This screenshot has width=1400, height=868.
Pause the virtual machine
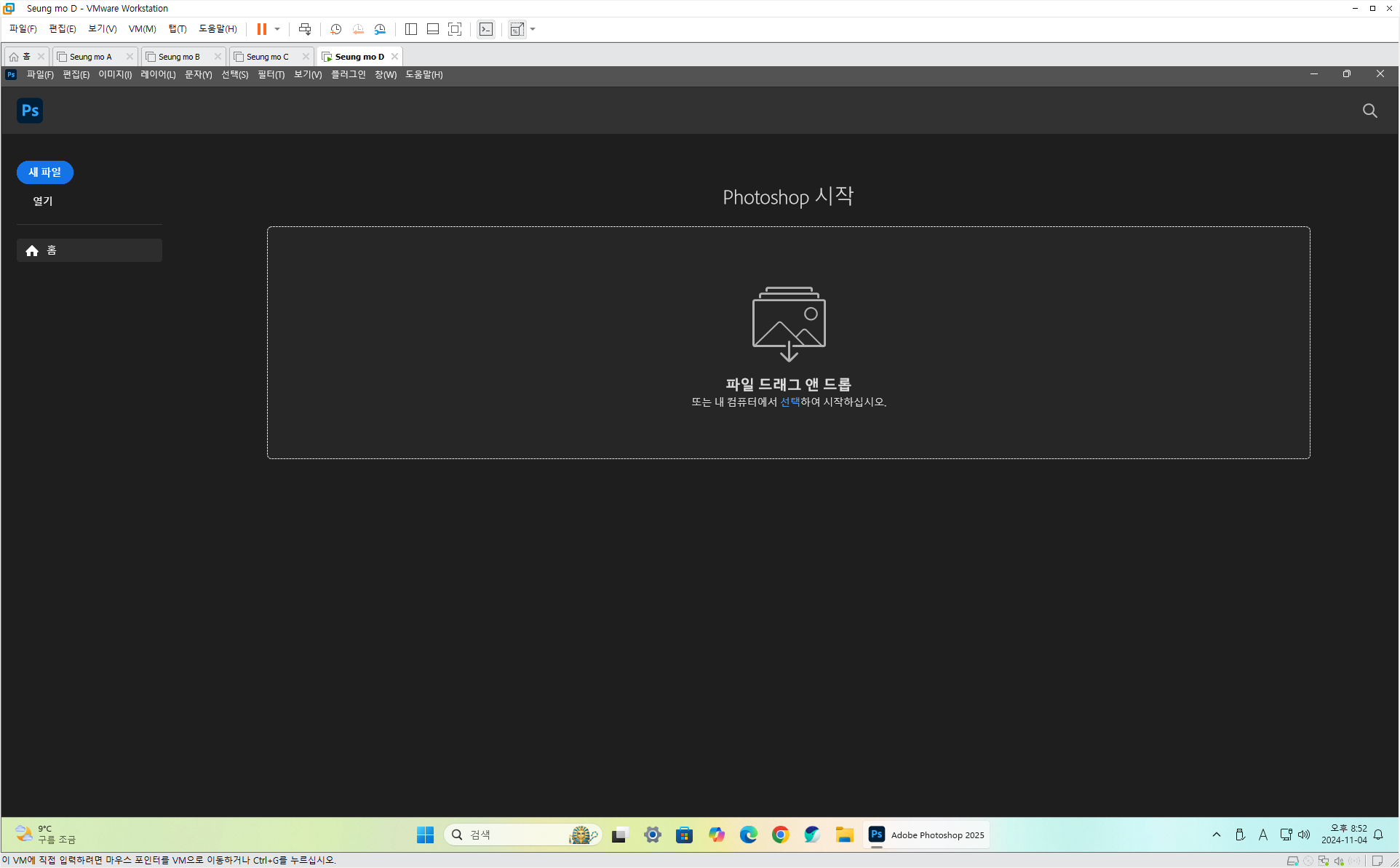pos(261,29)
